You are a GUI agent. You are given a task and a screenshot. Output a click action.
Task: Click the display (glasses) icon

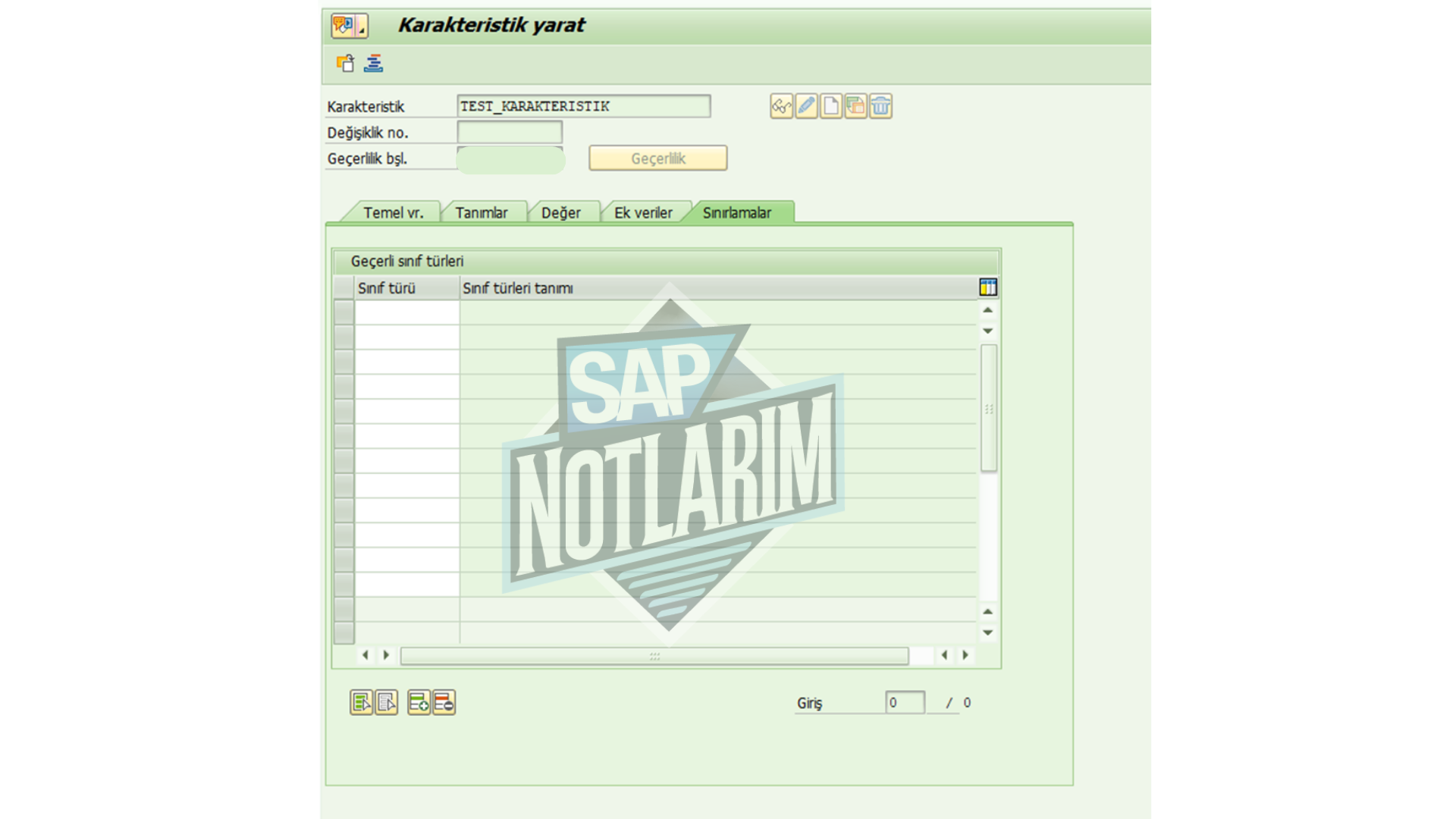tap(781, 106)
